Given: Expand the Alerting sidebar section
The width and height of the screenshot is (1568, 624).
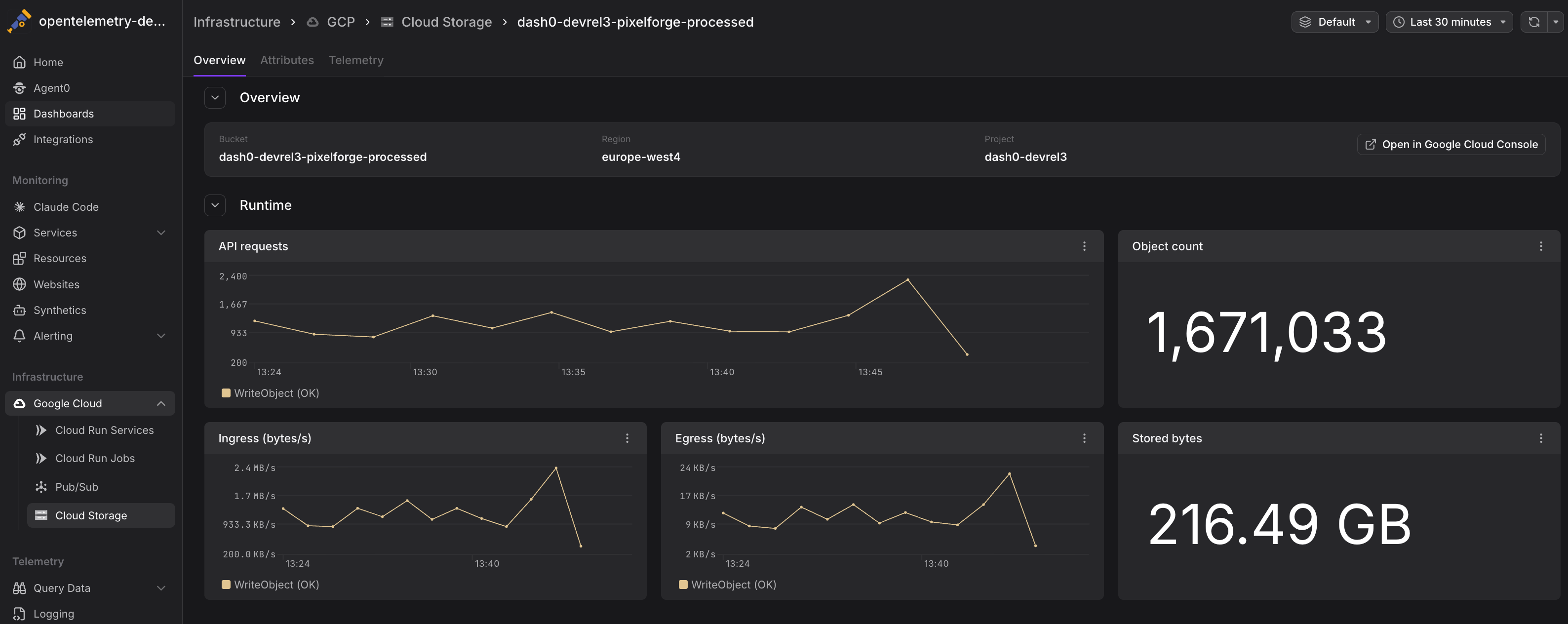Looking at the screenshot, I should click(161, 335).
